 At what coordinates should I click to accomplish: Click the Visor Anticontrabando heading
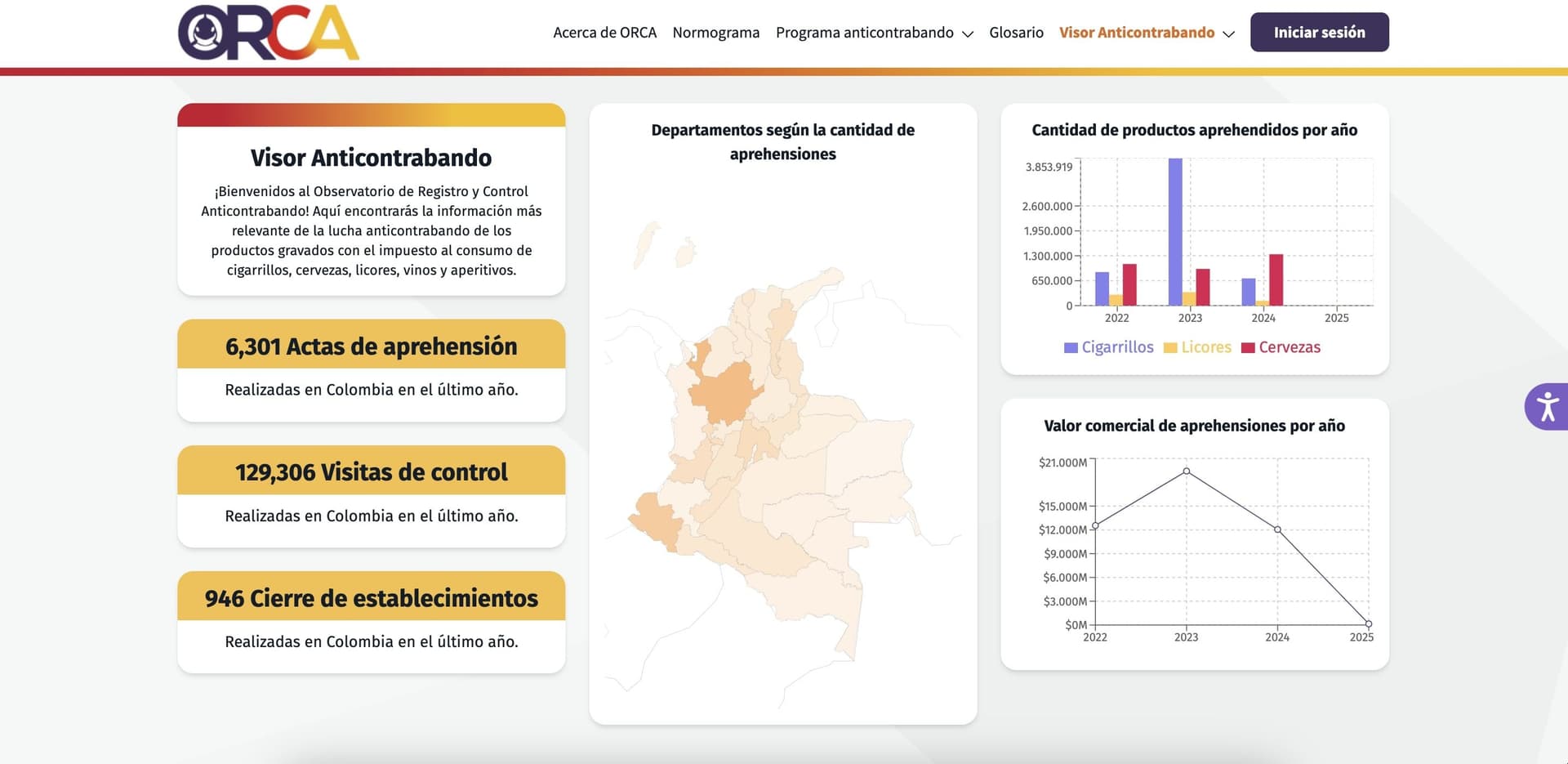372,158
